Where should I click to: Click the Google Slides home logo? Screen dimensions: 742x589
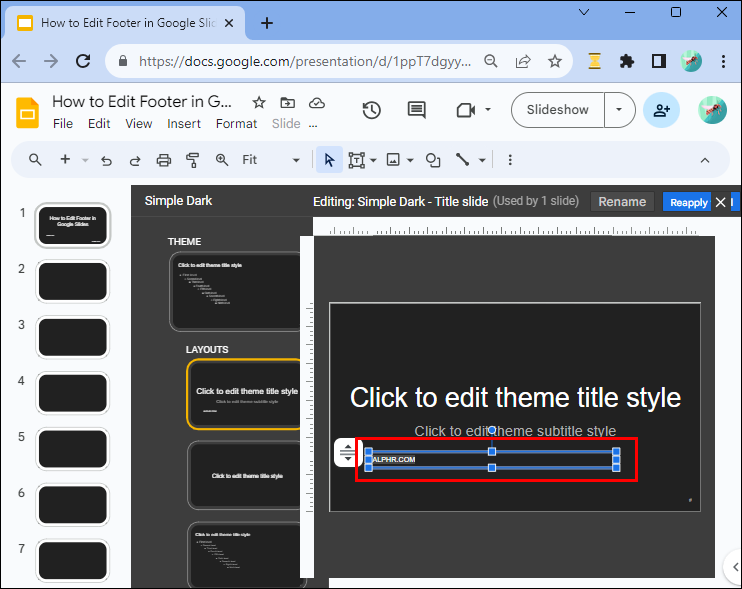coord(27,113)
